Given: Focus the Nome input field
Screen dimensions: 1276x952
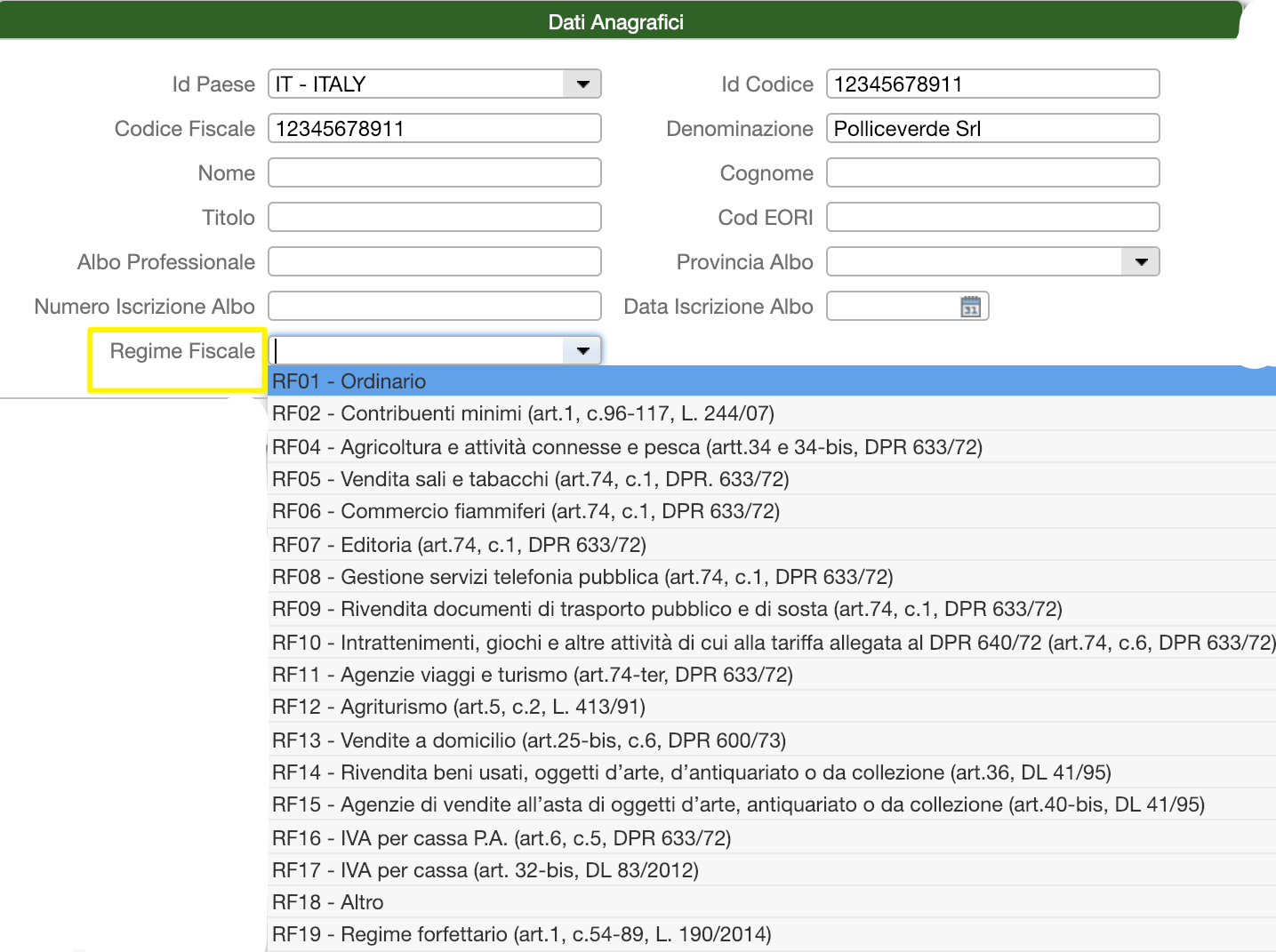Looking at the screenshot, I should coord(435,173).
